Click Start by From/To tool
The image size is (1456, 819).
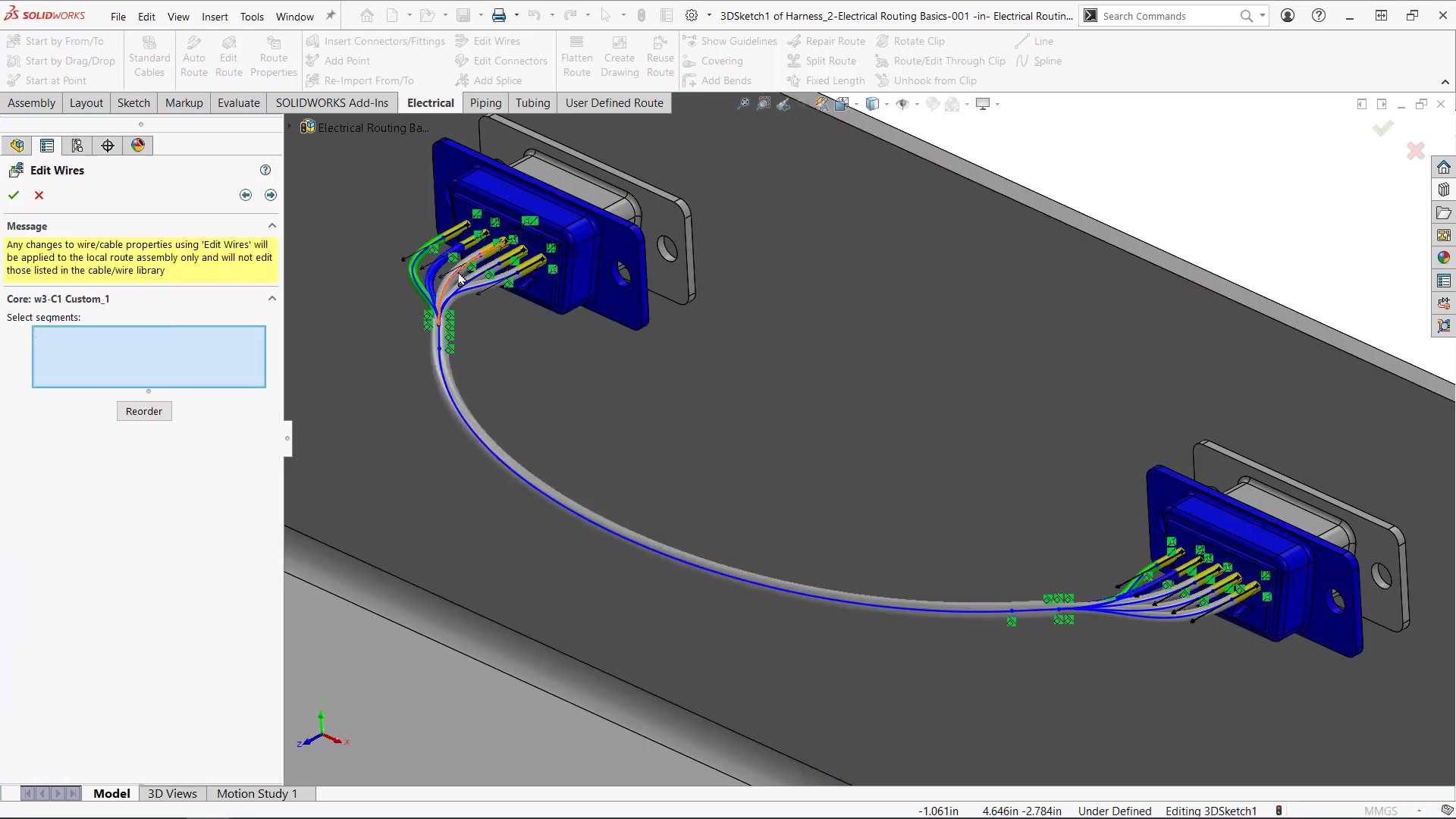55,41
